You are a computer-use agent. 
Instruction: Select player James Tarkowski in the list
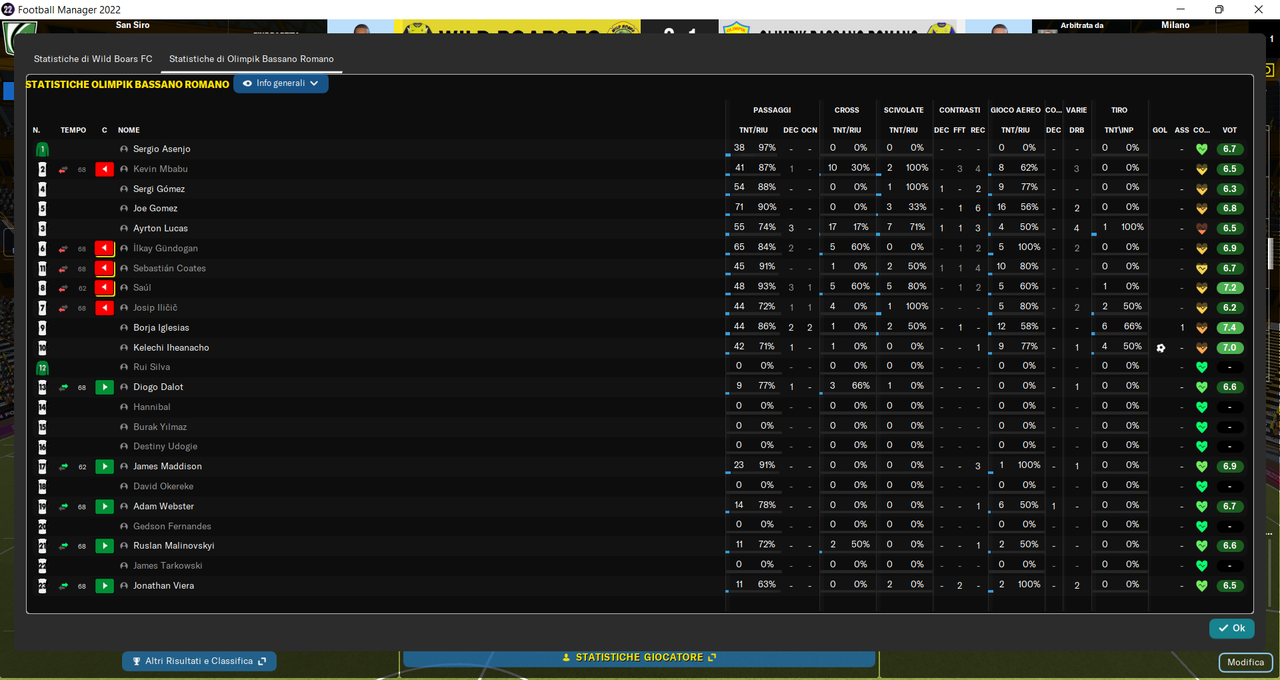[166, 566]
